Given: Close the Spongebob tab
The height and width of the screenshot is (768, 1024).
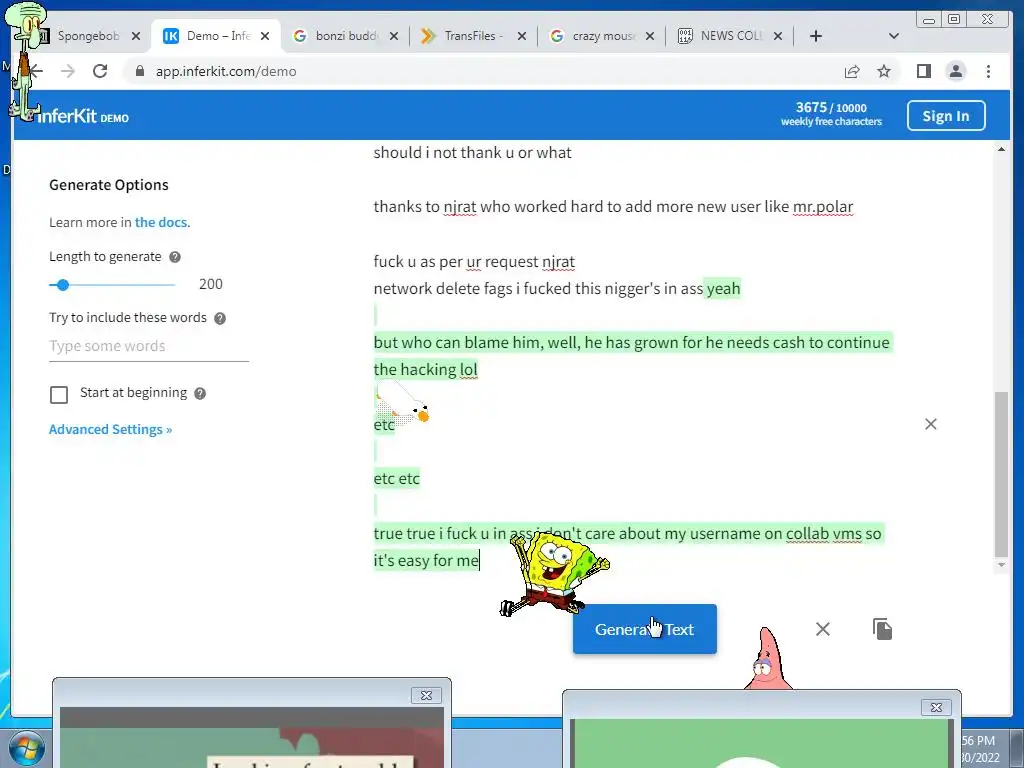Looking at the screenshot, I should click(x=136, y=36).
